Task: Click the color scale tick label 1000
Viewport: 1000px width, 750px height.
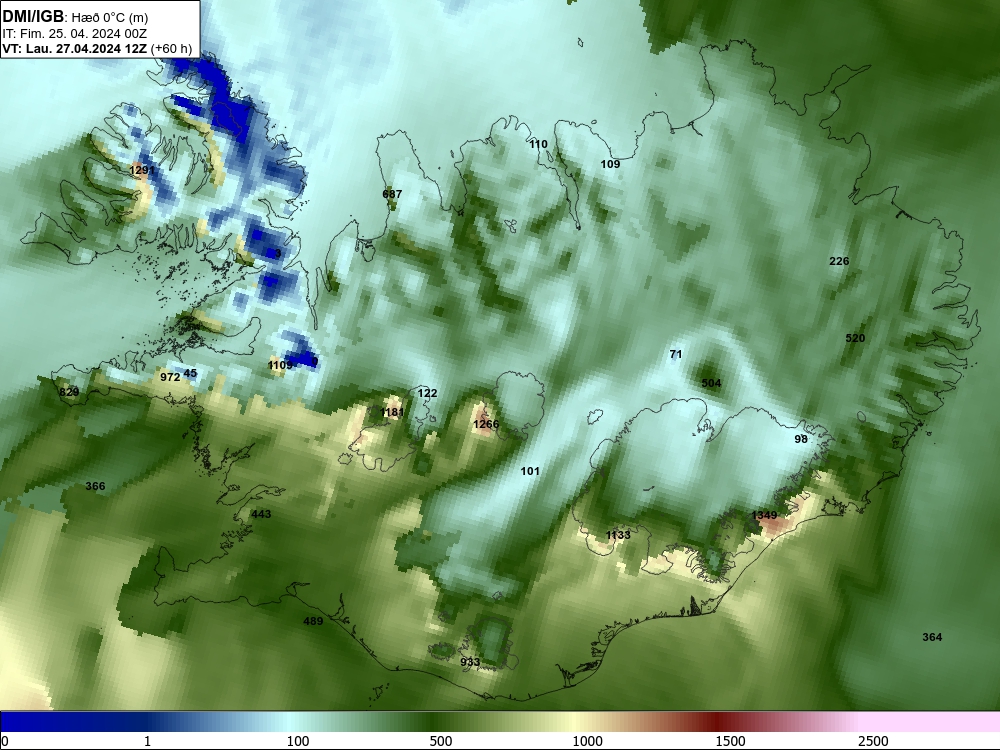Action: 587,741
